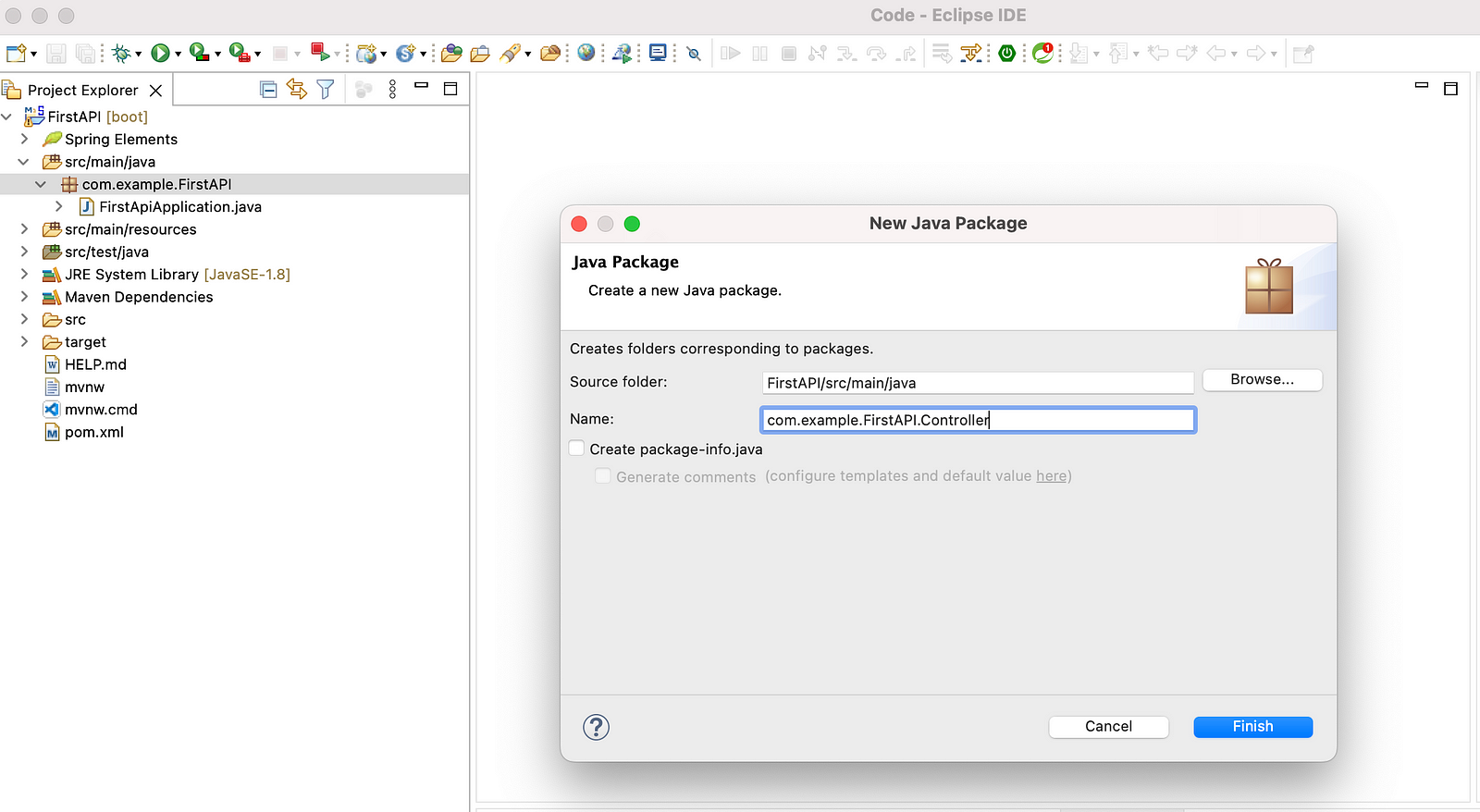Open Project Explorer View Menu three dots

392,89
